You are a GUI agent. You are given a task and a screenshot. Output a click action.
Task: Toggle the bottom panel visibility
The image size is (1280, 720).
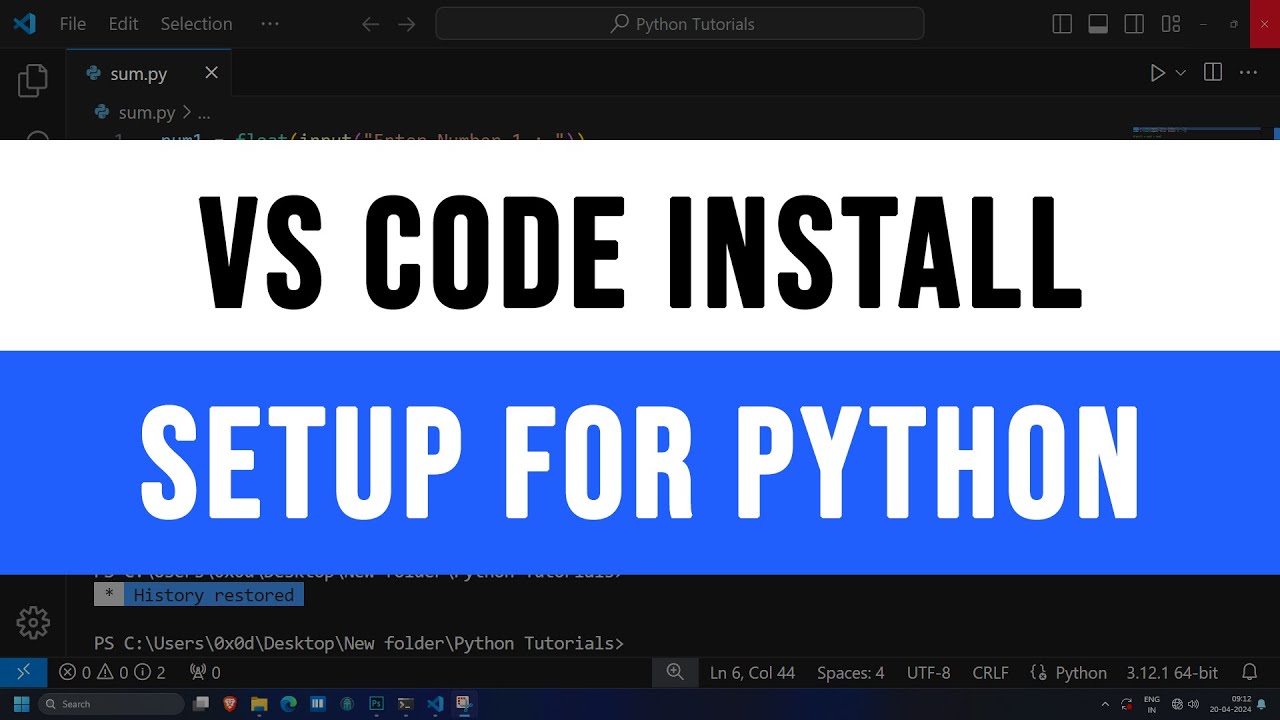[x=1098, y=24]
